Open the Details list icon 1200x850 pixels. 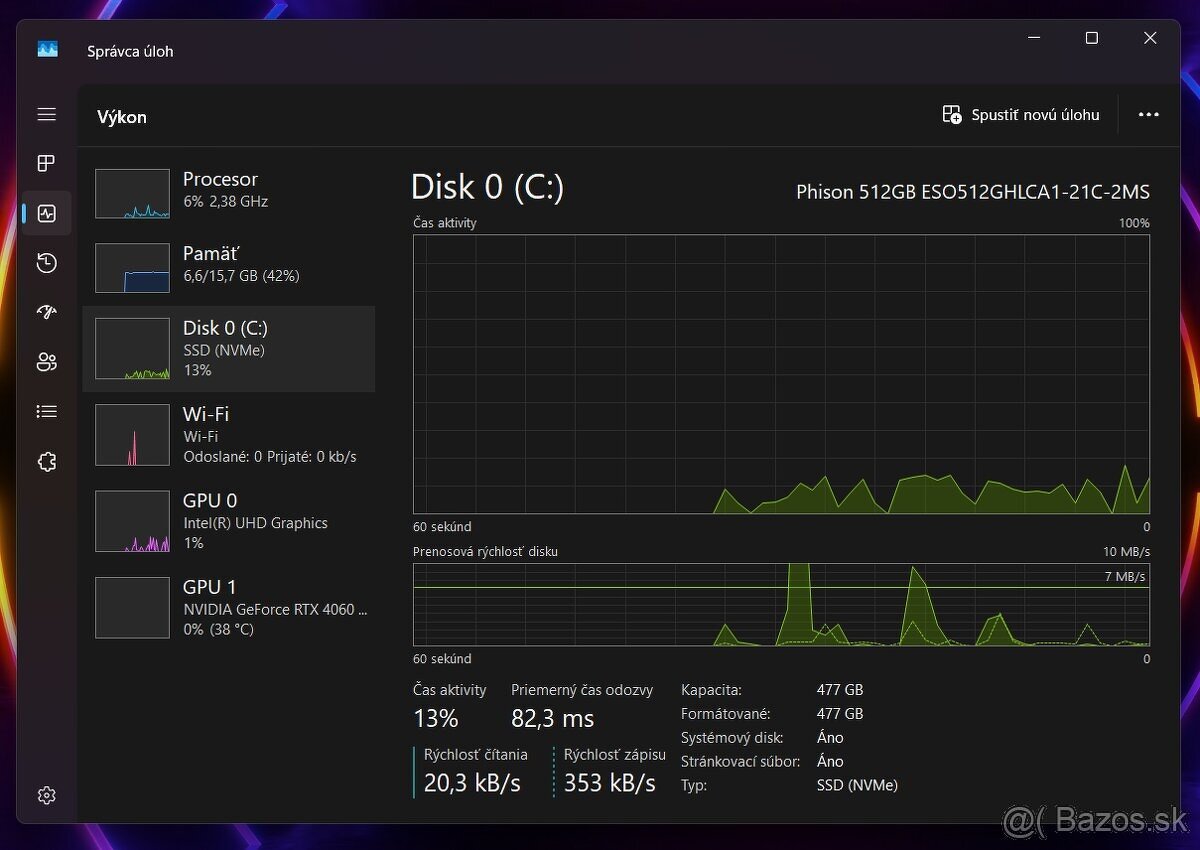[46, 411]
